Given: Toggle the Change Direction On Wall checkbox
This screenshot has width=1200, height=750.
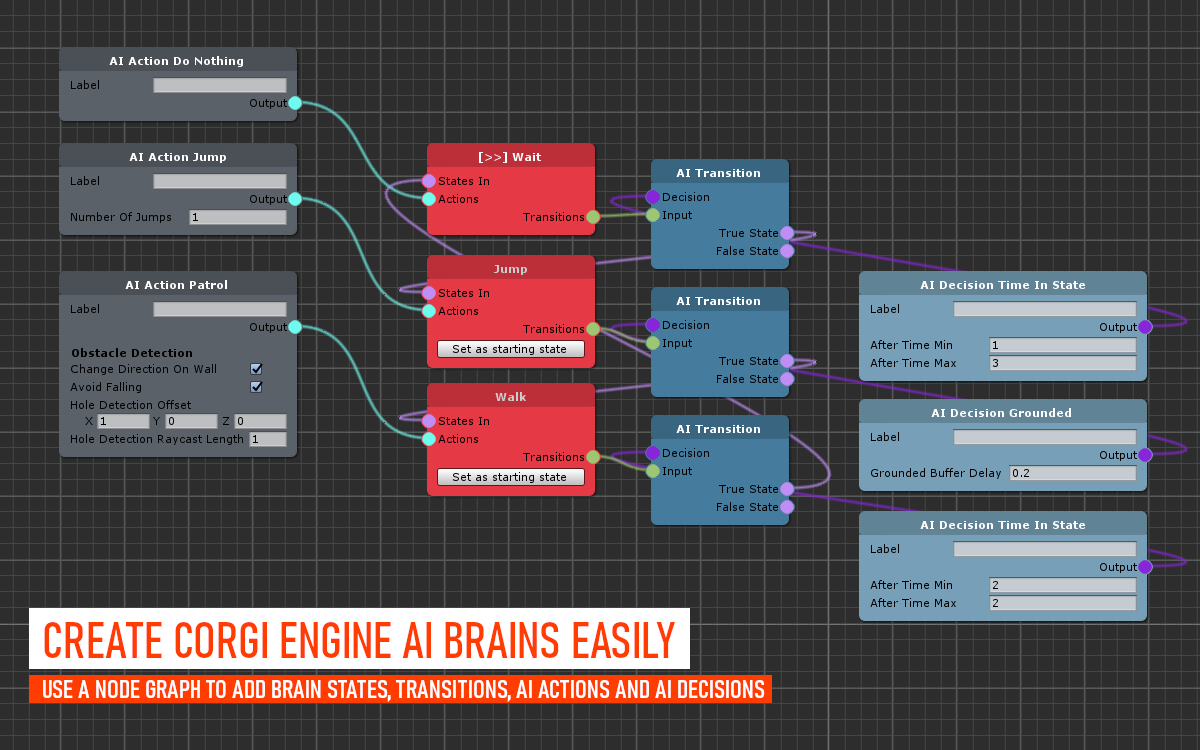Looking at the screenshot, I should coord(256,369).
